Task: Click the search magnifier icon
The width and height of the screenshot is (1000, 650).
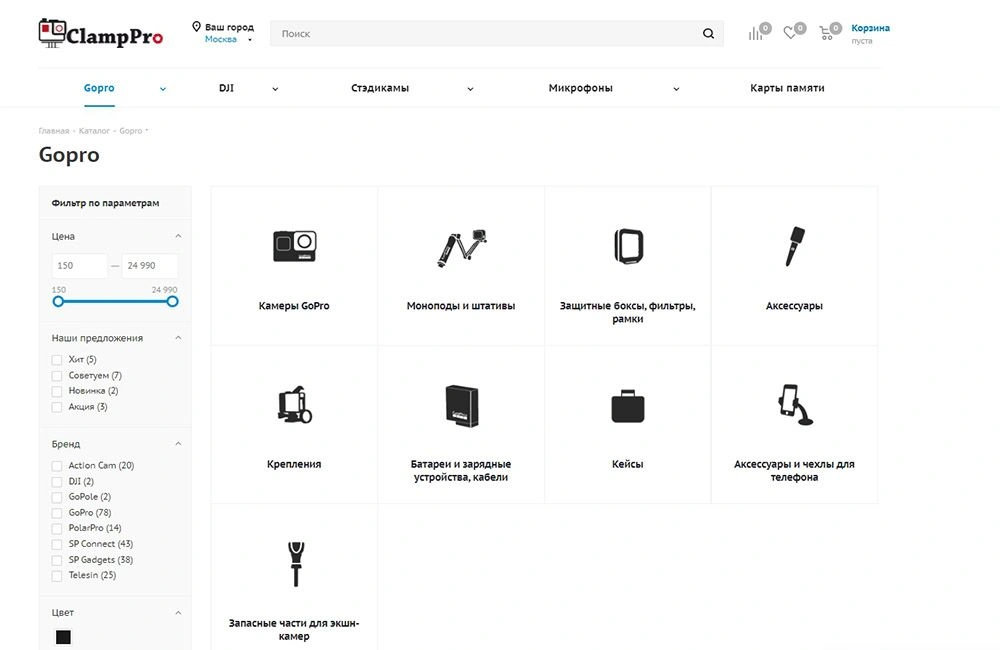Action: pyautogui.click(x=708, y=34)
